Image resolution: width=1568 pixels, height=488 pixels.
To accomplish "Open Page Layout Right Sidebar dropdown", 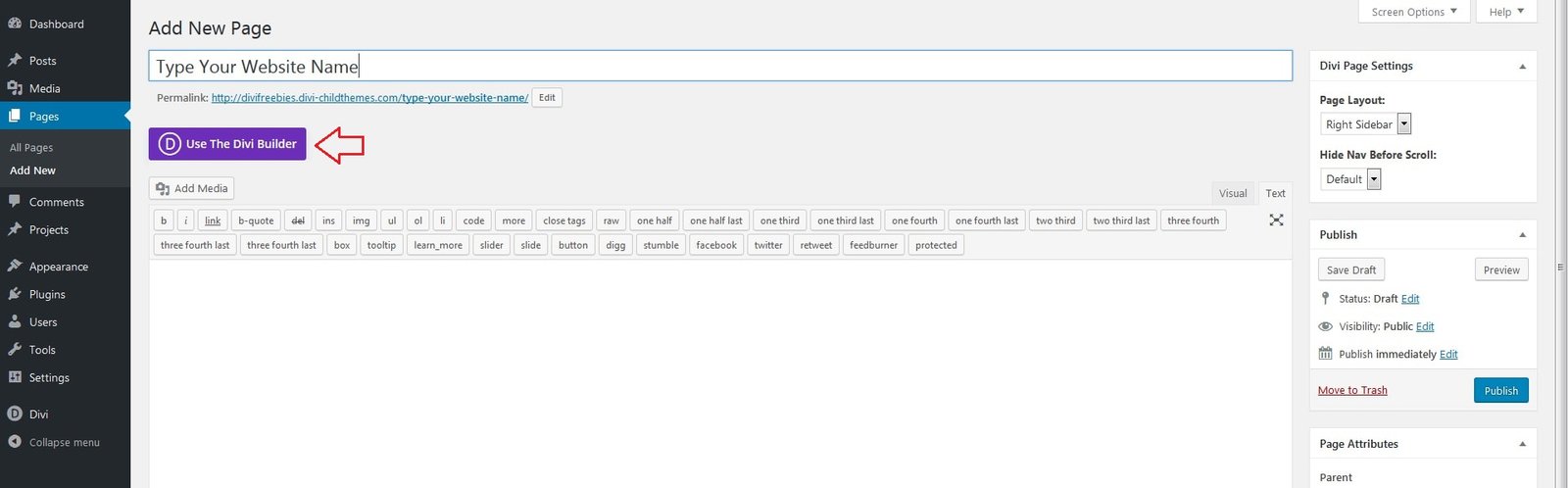I will pyautogui.click(x=1365, y=124).
